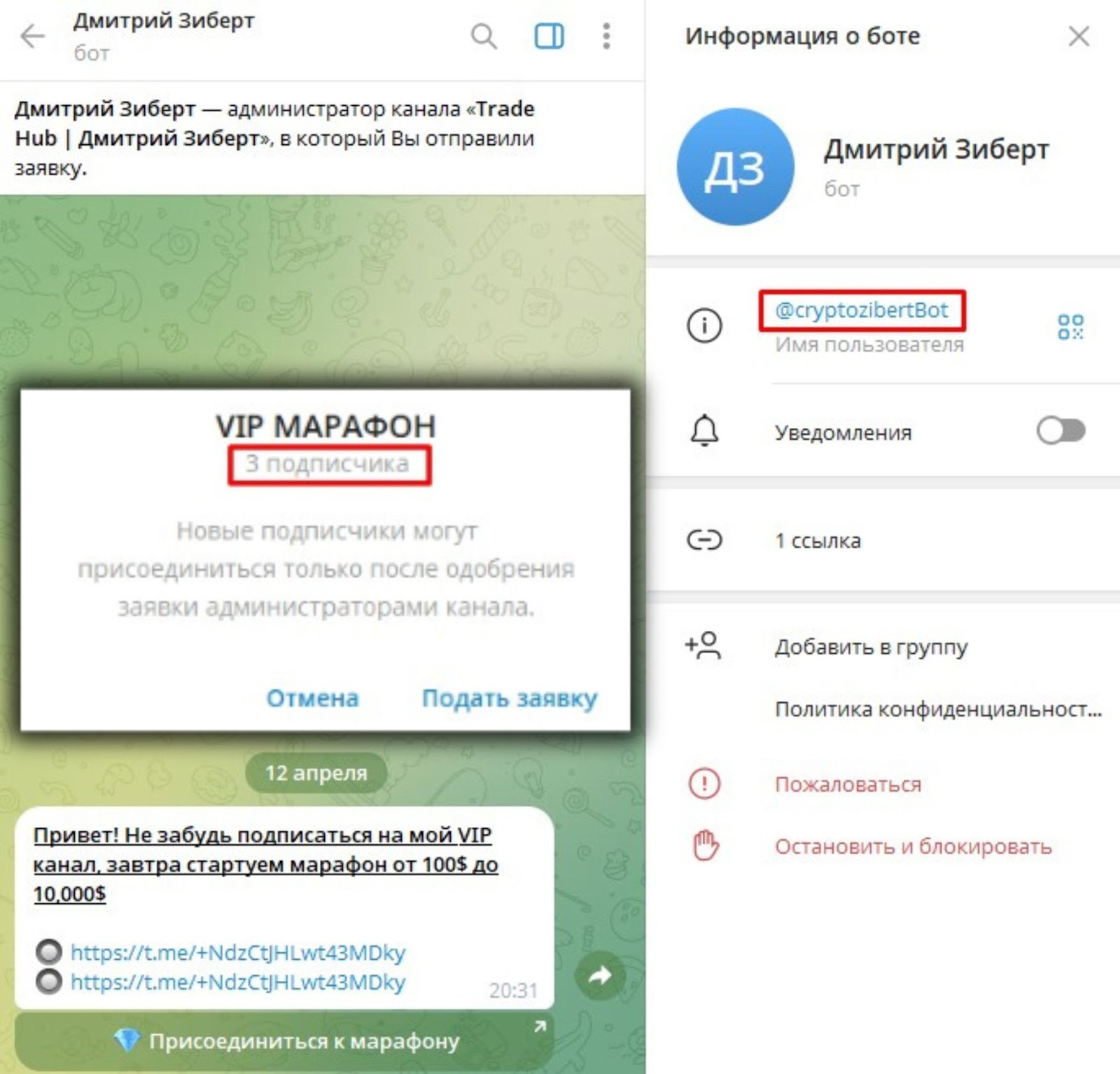Screen dimensions: 1120x1074
Task: Click the ДЗ bot avatar
Action: point(735,167)
